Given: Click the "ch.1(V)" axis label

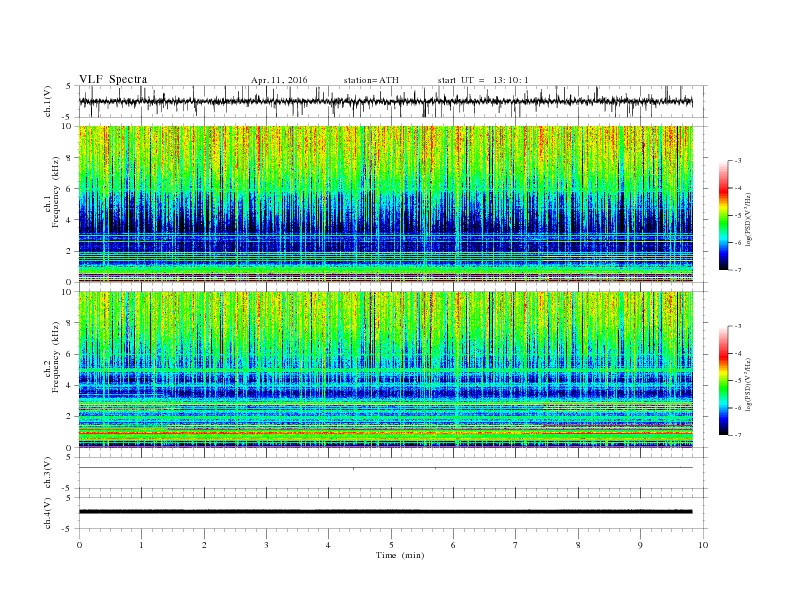Looking at the screenshot, I should pos(48,103).
